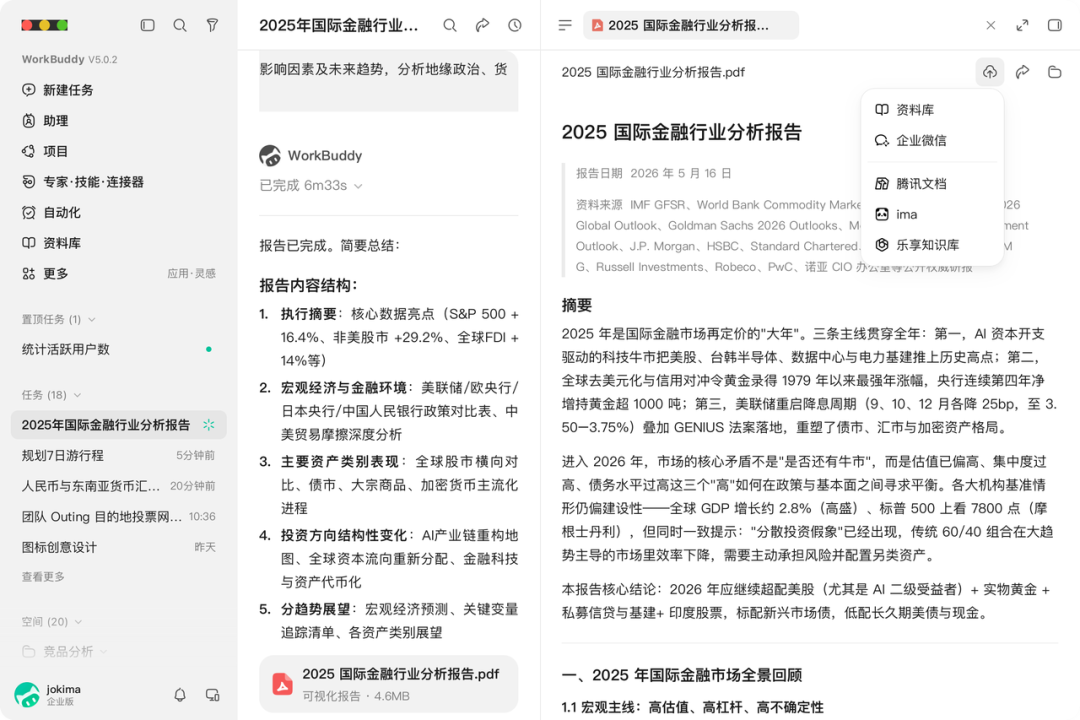
Task: Click the jokima user avatar
Action: [27, 695]
